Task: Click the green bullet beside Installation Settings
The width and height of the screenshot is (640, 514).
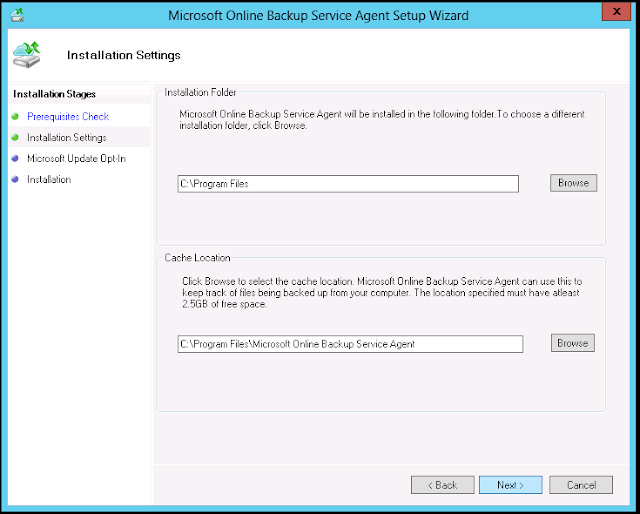Action: [x=15, y=138]
